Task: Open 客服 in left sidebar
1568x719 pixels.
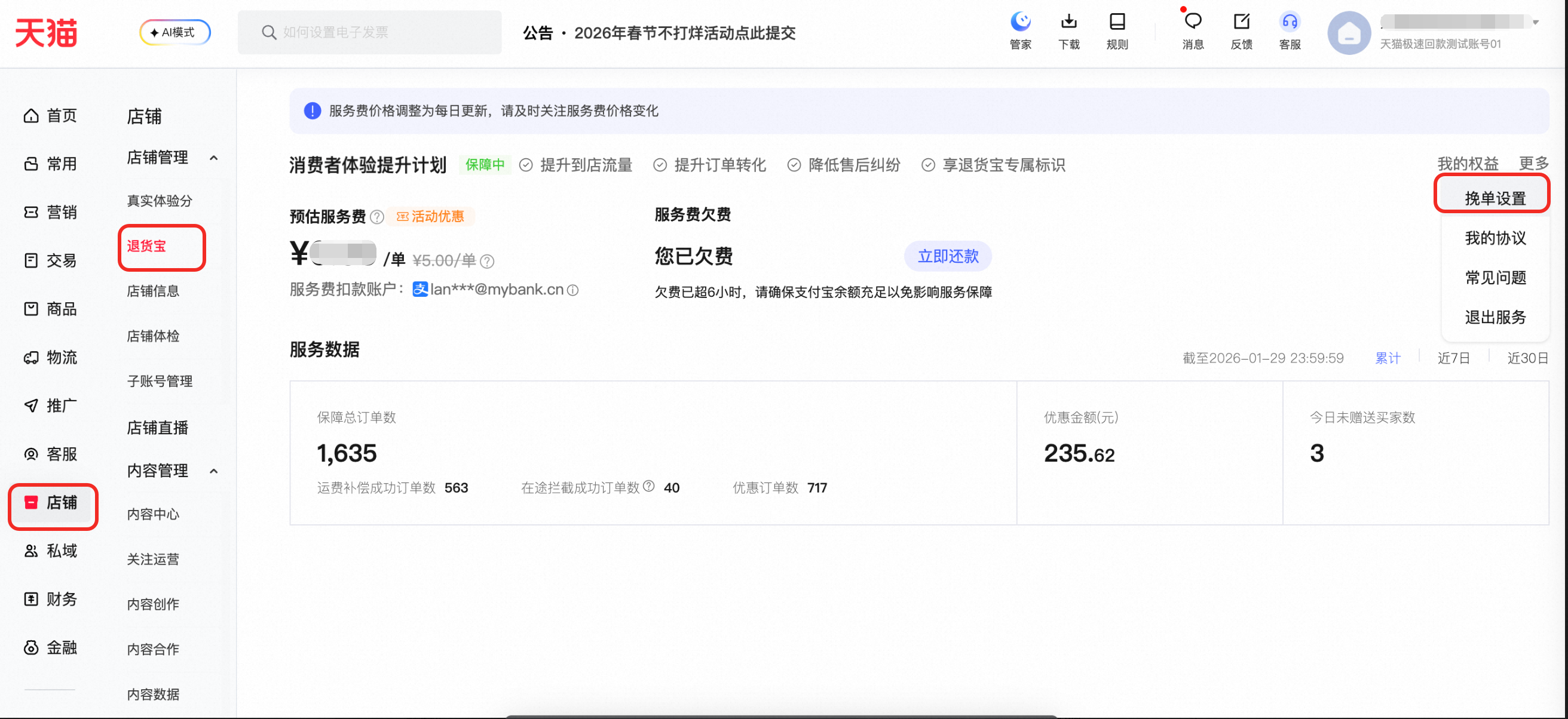Action: click(x=51, y=454)
